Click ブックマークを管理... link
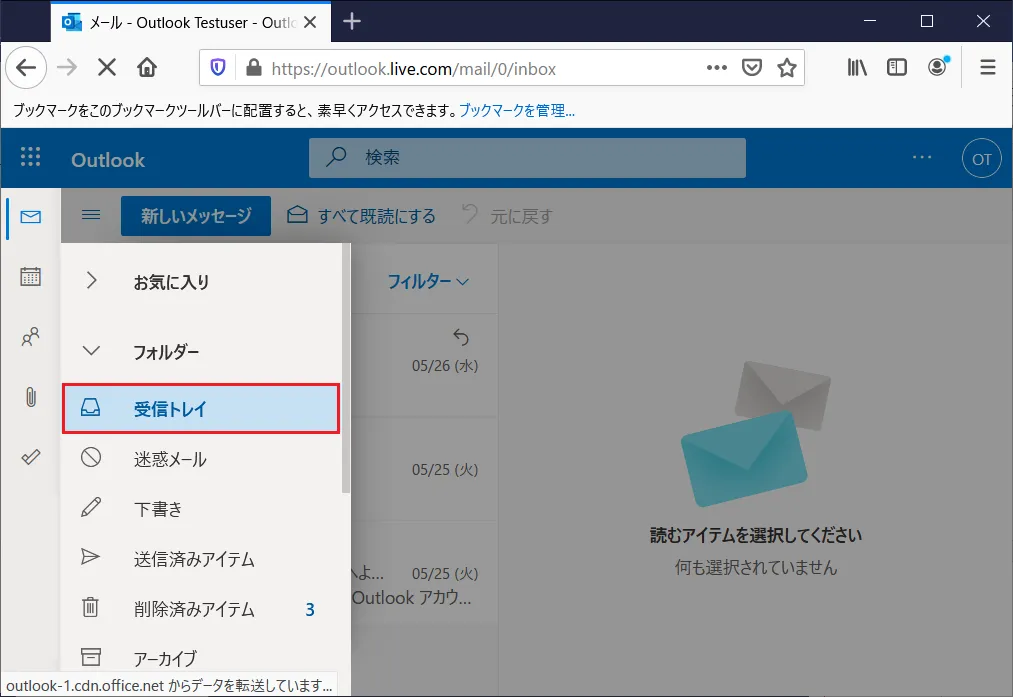This screenshot has width=1013, height=697. click(x=516, y=110)
